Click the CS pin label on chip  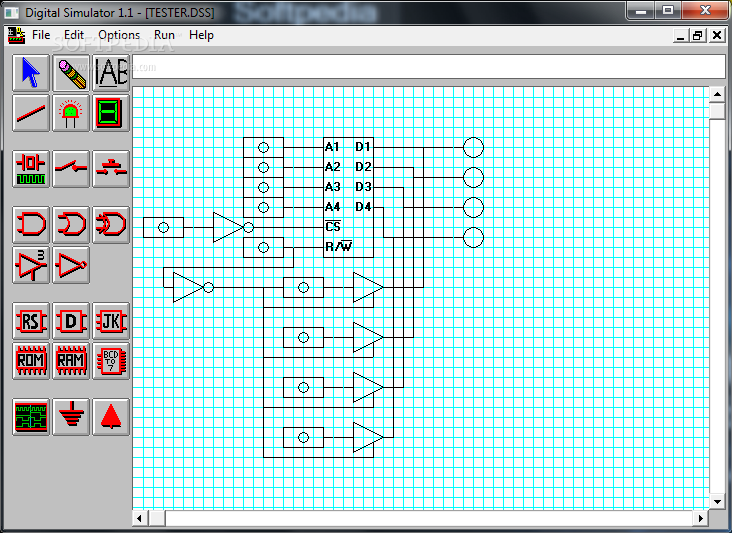pyautogui.click(x=333, y=226)
